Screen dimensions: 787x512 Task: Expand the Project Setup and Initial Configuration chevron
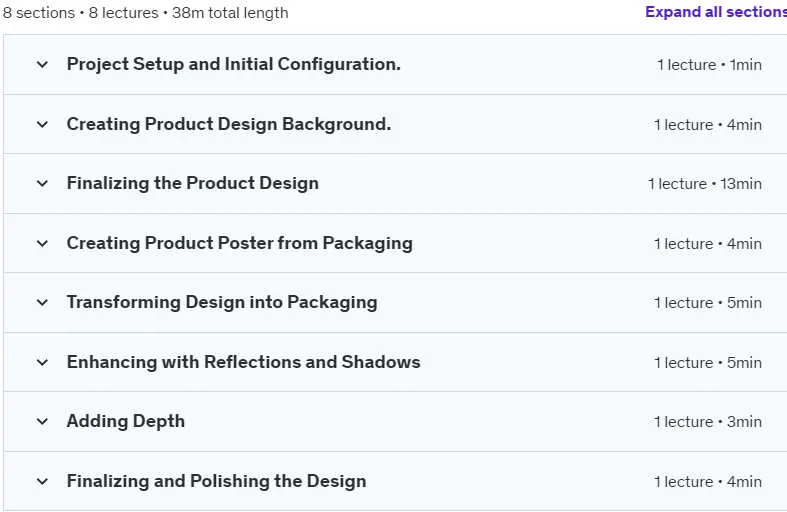[x=43, y=65]
